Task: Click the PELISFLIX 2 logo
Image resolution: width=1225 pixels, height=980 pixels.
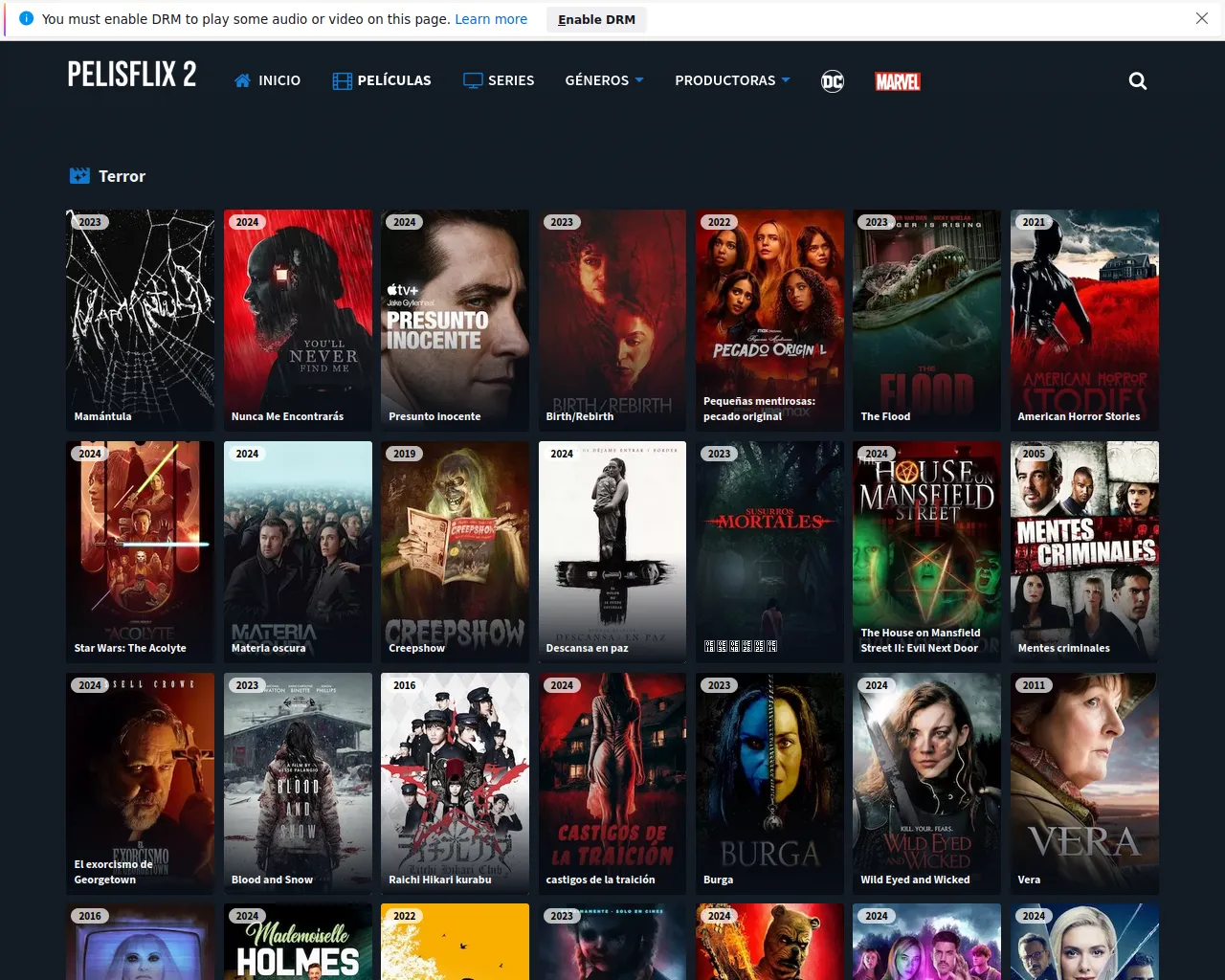Action: click(x=132, y=75)
